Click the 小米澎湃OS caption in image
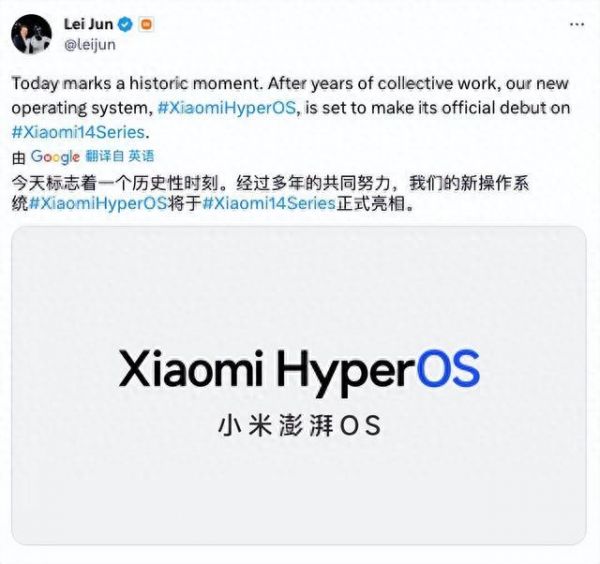 tap(300, 425)
